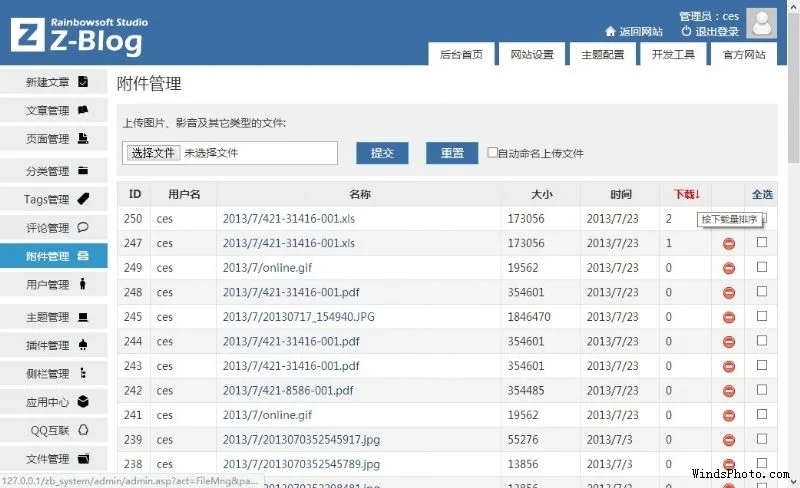Check the box for attachment ID 244
The height and width of the screenshot is (488, 800).
tap(762, 340)
